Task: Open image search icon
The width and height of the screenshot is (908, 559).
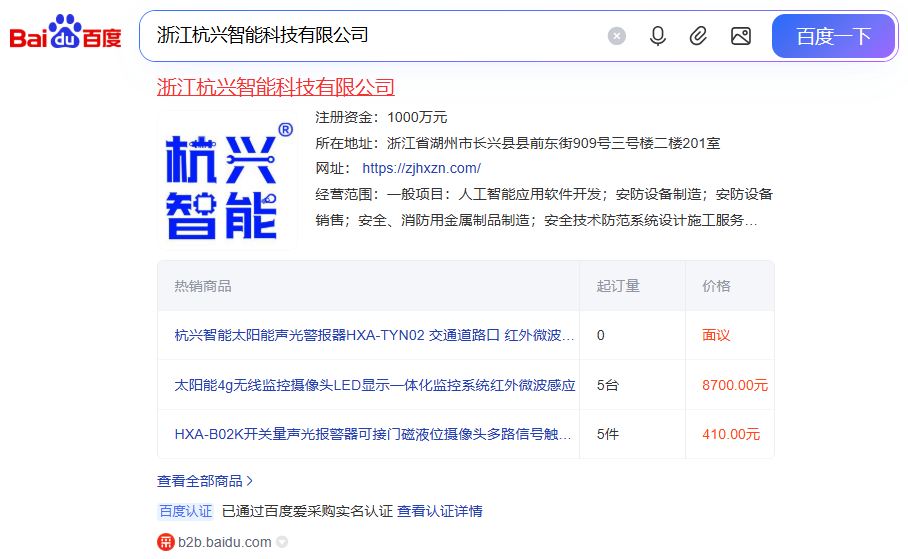Action: 740,36
